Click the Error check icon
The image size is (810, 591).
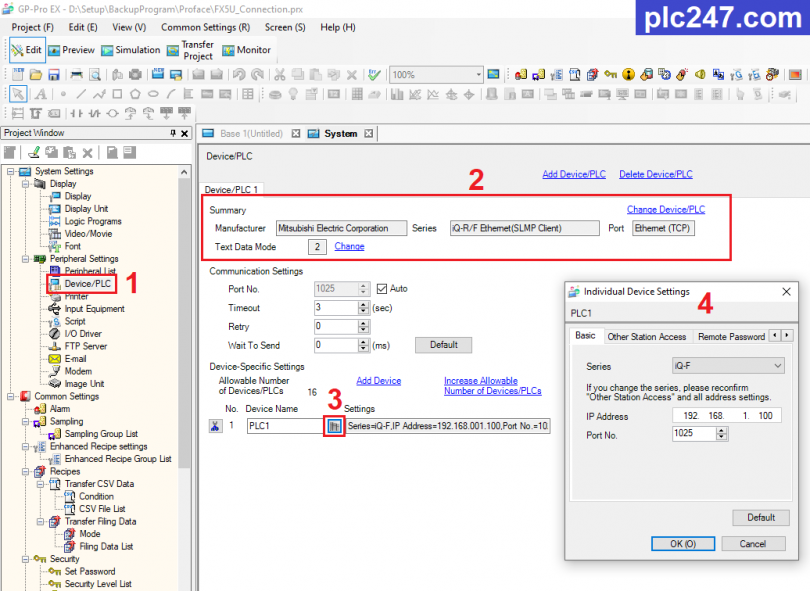374,75
